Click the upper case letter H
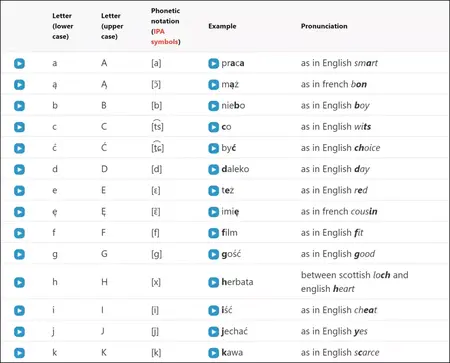 click(x=104, y=282)
